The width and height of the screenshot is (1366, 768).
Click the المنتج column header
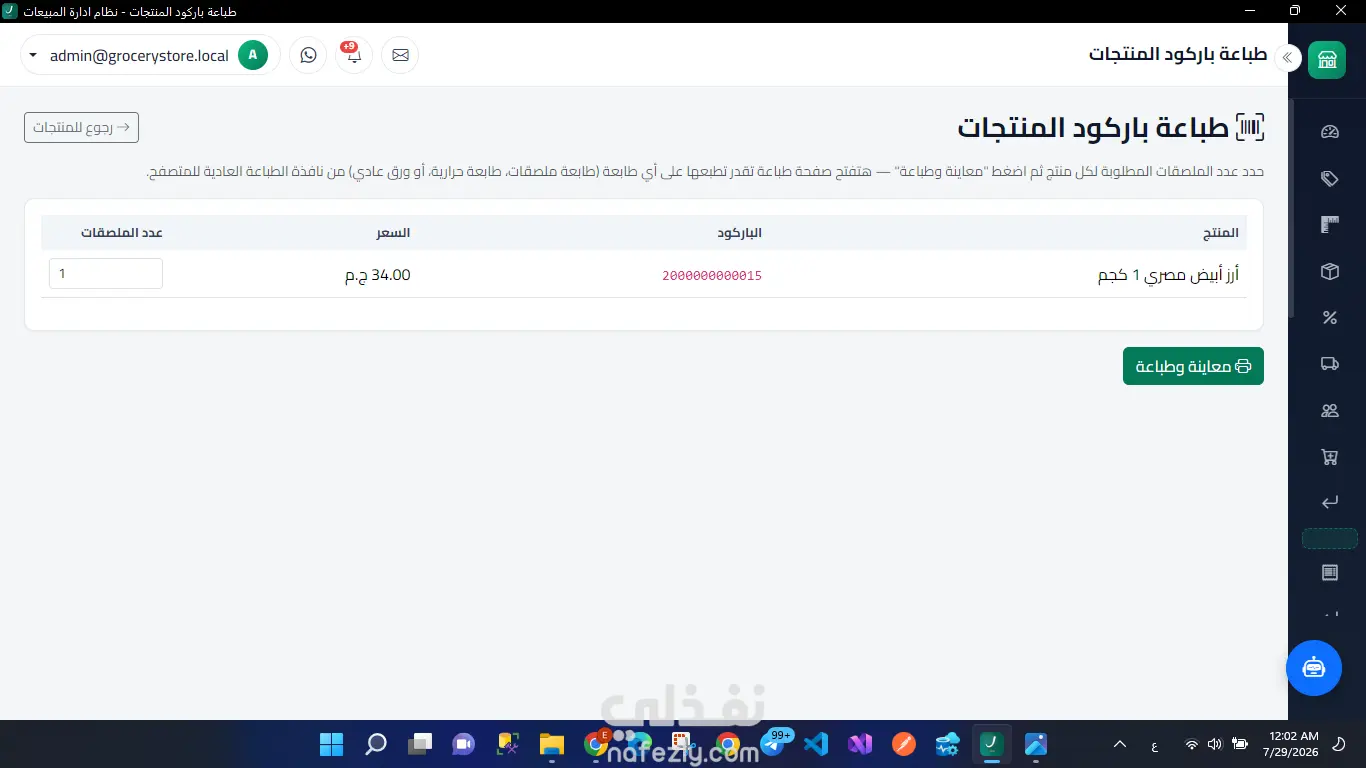[x=1221, y=233]
